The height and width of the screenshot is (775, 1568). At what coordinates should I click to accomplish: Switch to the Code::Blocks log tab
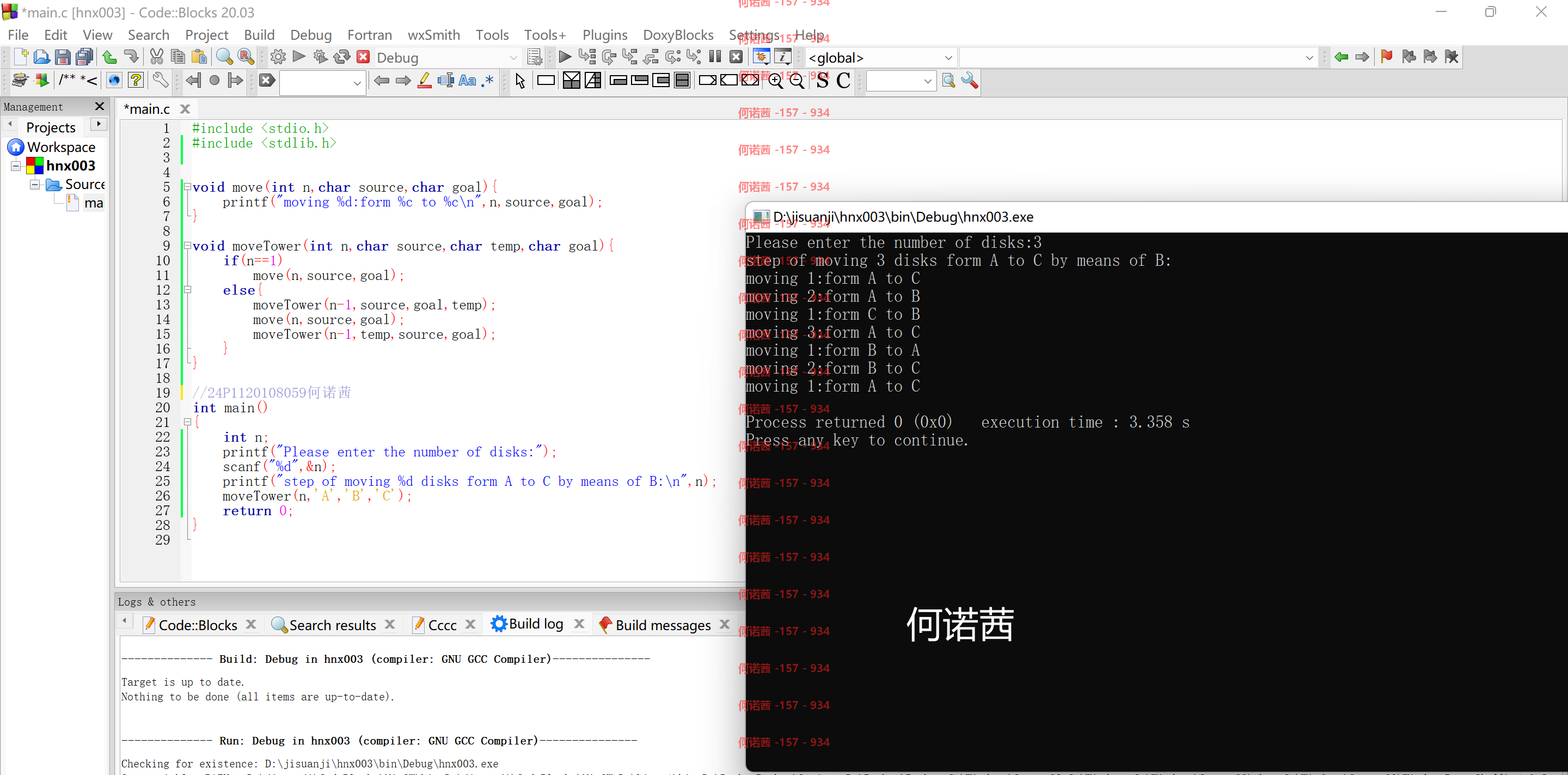click(x=197, y=625)
